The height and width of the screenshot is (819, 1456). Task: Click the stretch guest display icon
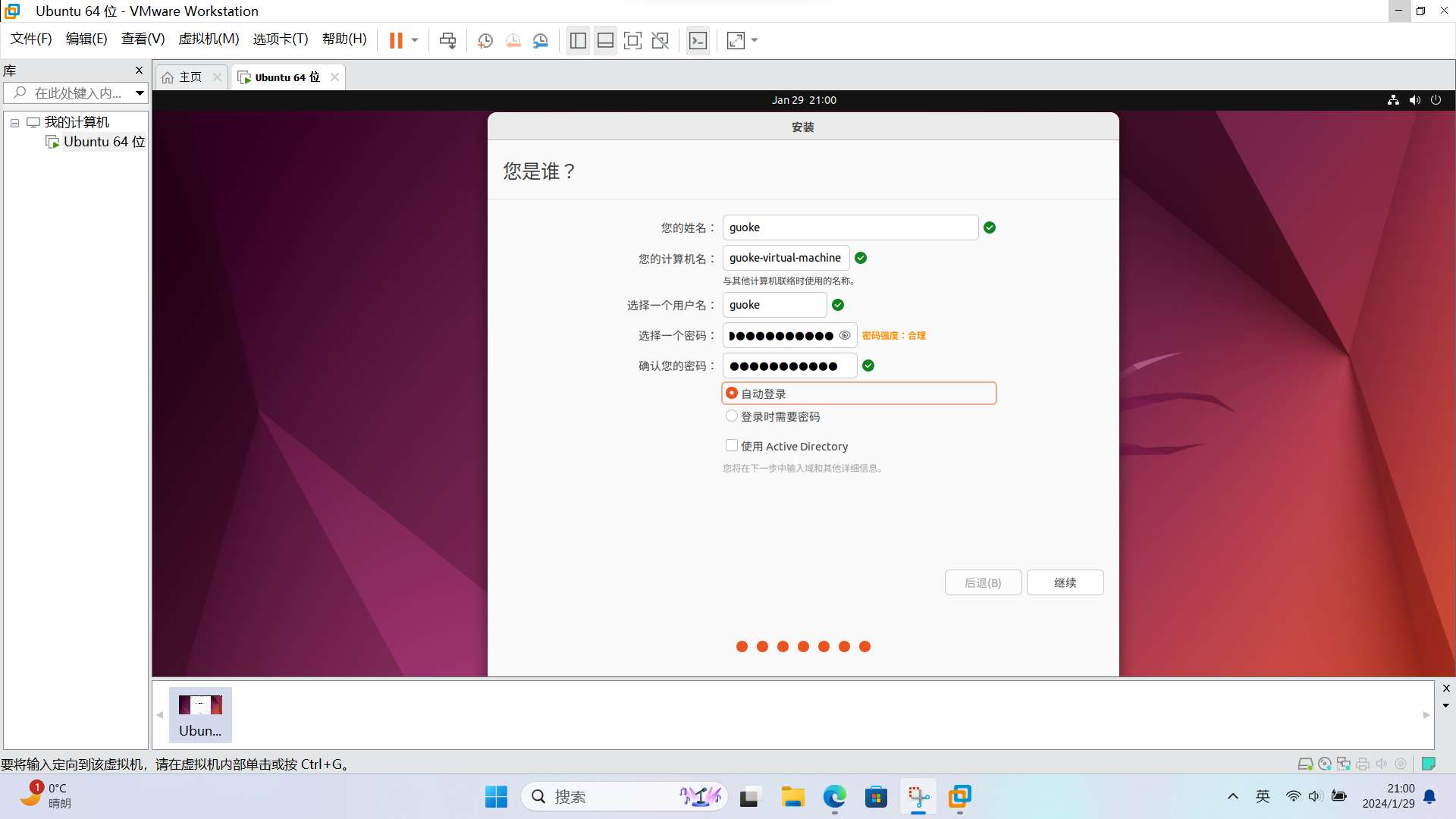736,40
